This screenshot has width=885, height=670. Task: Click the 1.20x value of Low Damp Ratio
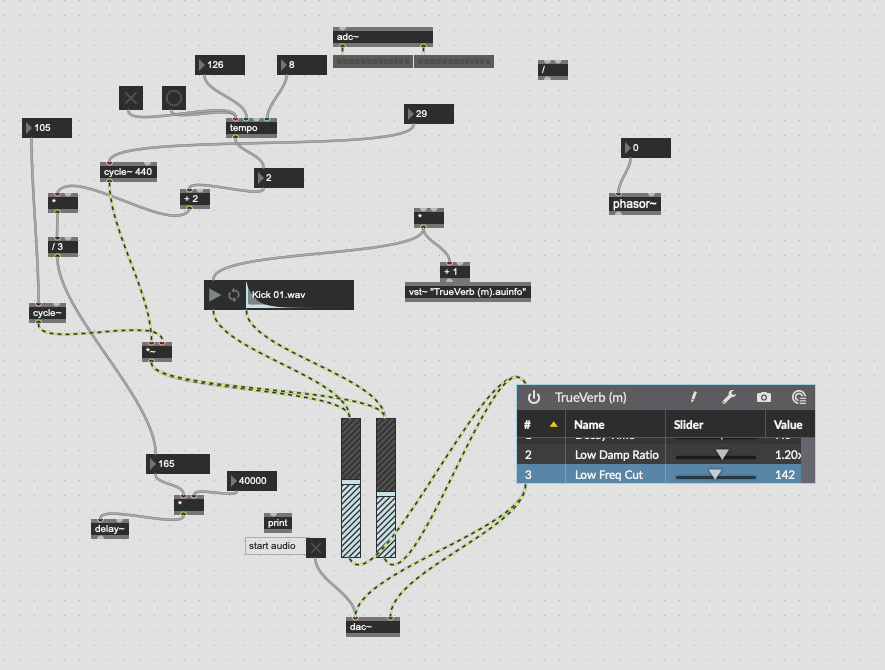pos(788,455)
